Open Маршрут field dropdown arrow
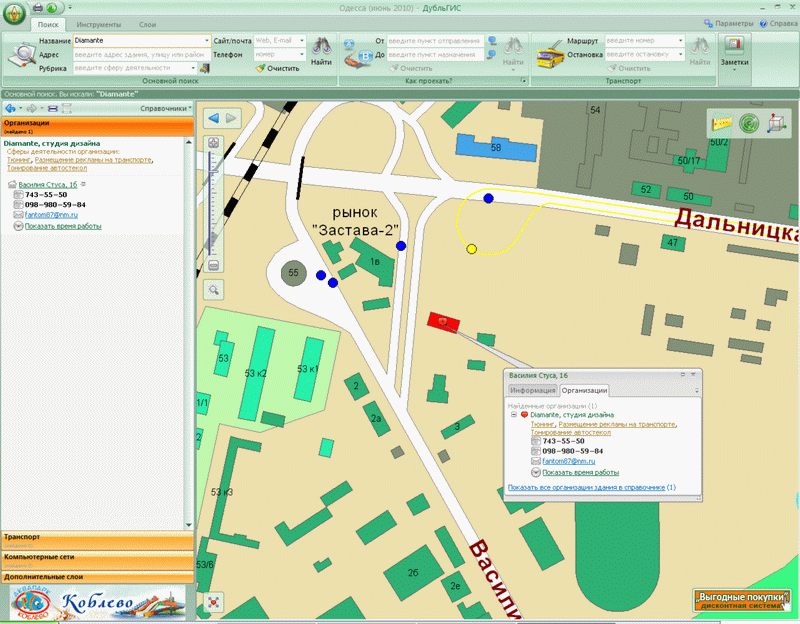800x624 pixels. click(681, 40)
